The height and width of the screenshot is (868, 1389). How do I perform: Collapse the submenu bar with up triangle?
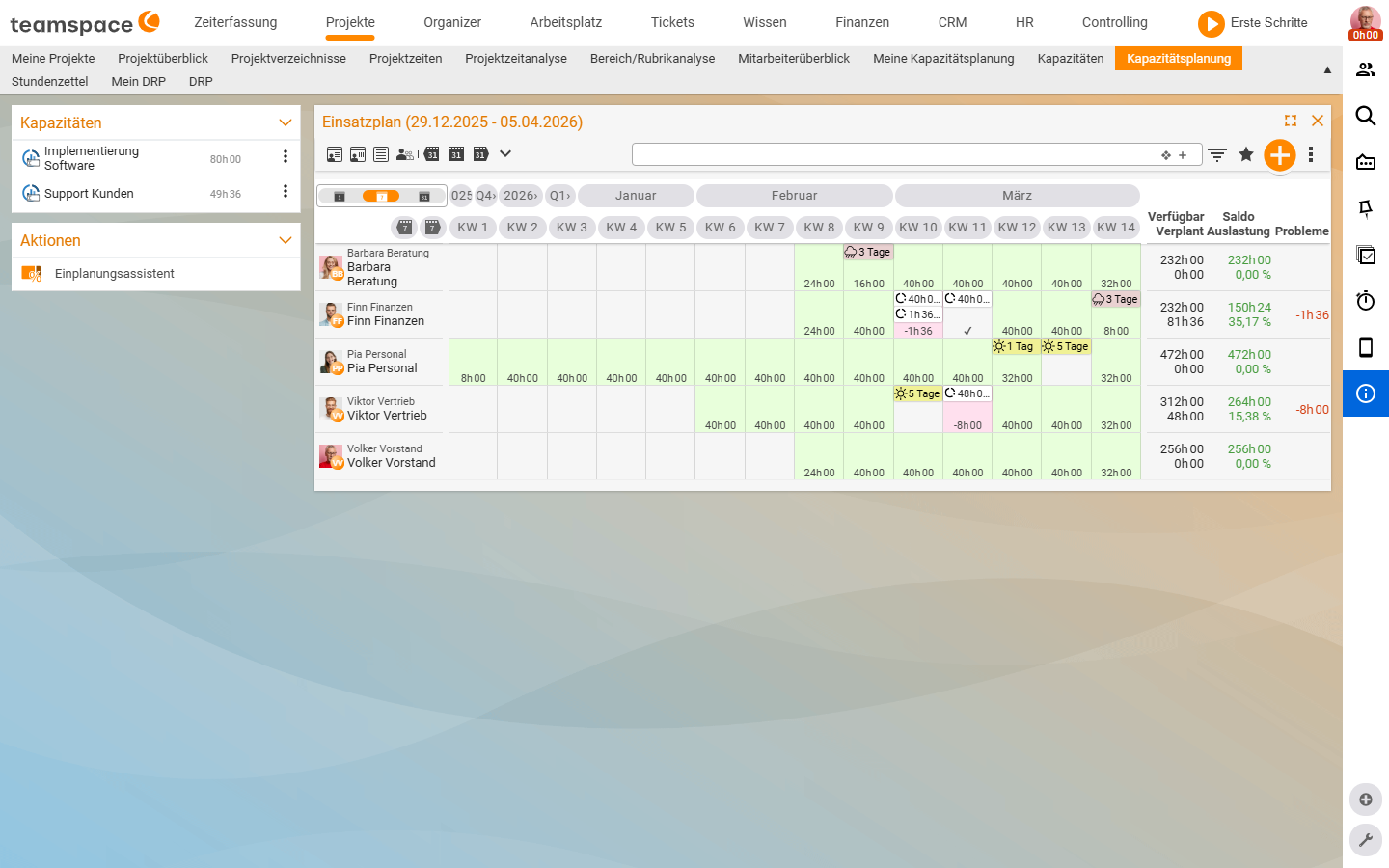[1327, 69]
